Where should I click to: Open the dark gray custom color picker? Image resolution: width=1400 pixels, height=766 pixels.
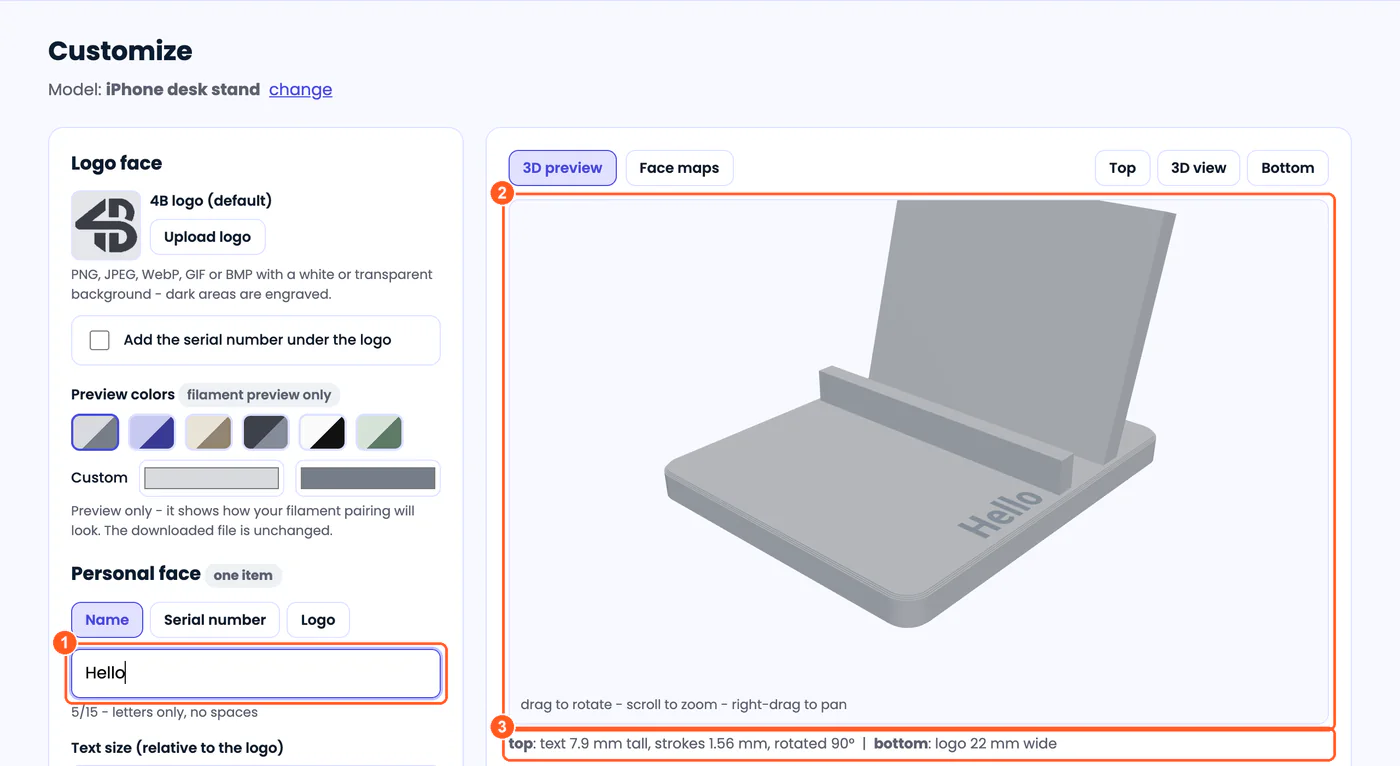(x=368, y=478)
